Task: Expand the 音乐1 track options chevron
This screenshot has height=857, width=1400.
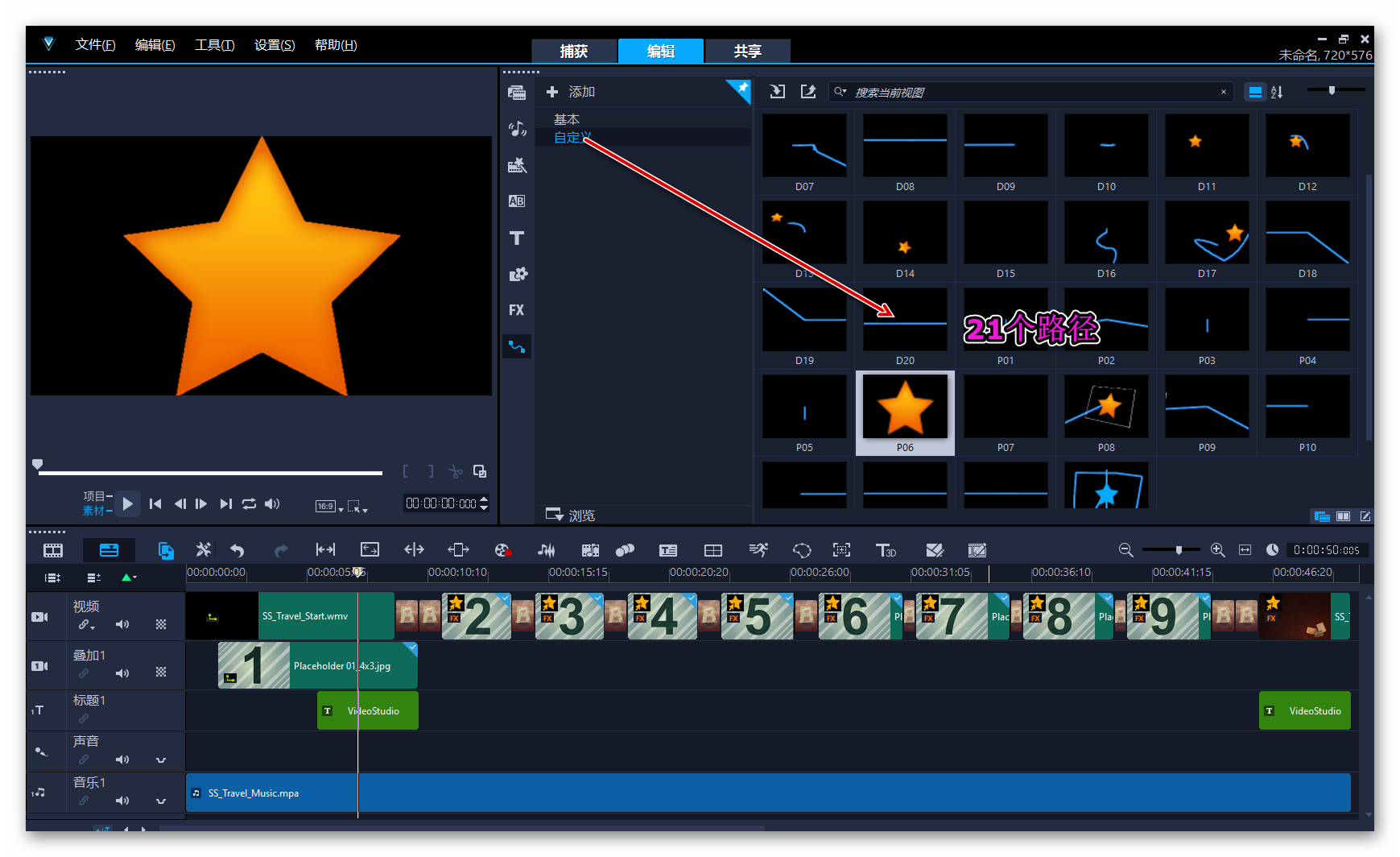Action: click(161, 801)
